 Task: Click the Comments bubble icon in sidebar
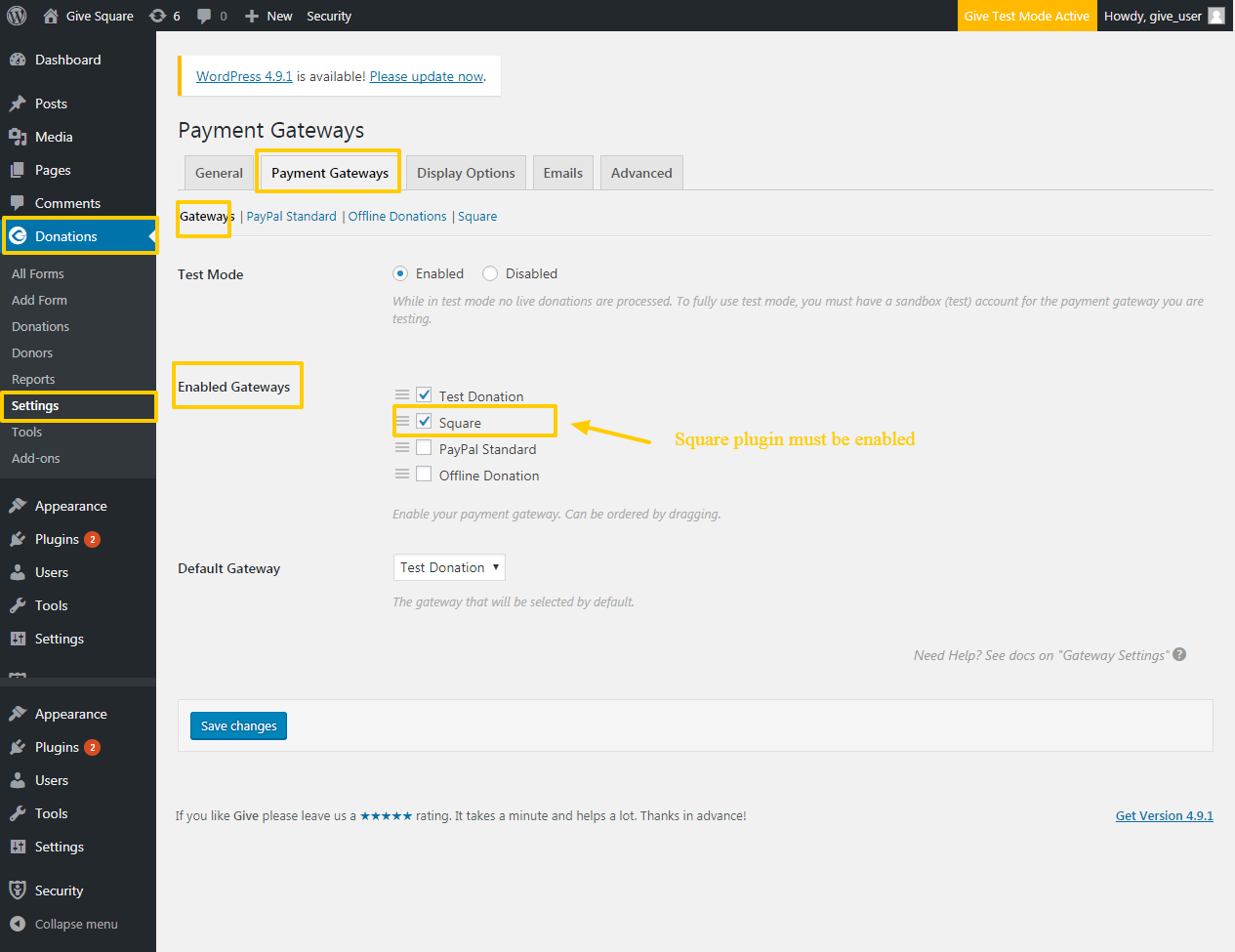coord(18,203)
